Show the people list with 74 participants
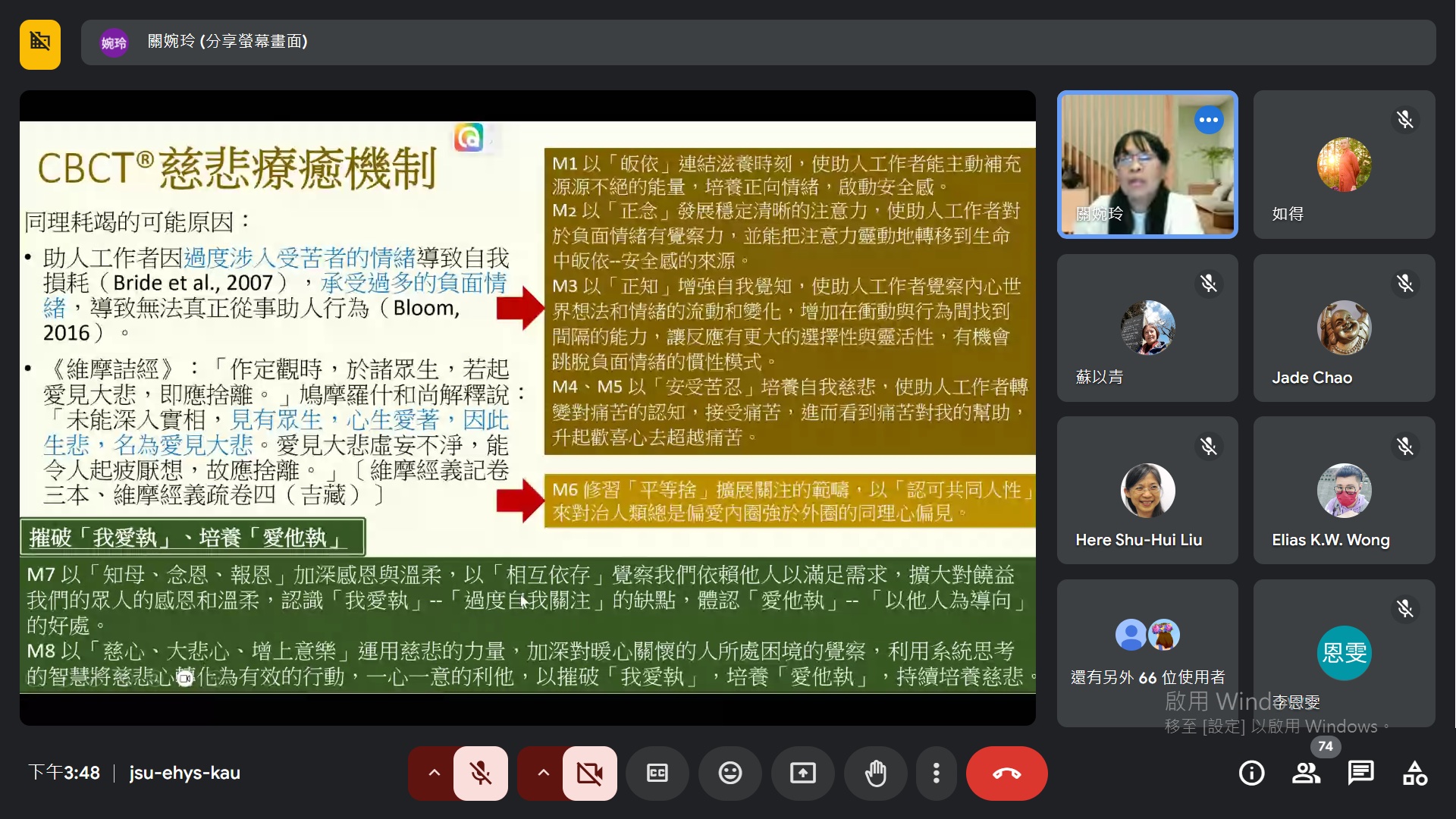 (x=1306, y=773)
